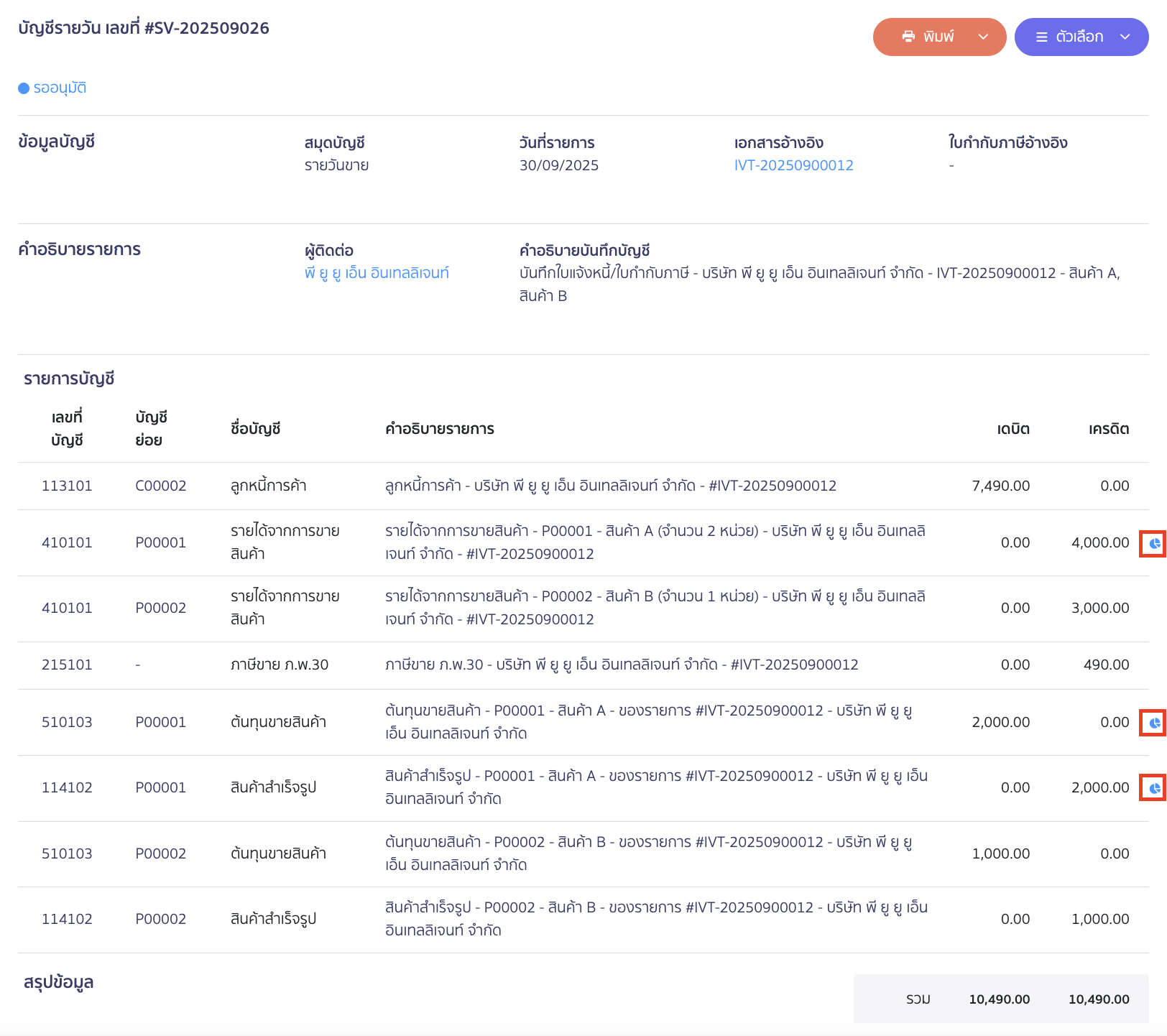Open the พิมพ์ dropdown chevron
This screenshot has height=1036, width=1167.
point(983,37)
